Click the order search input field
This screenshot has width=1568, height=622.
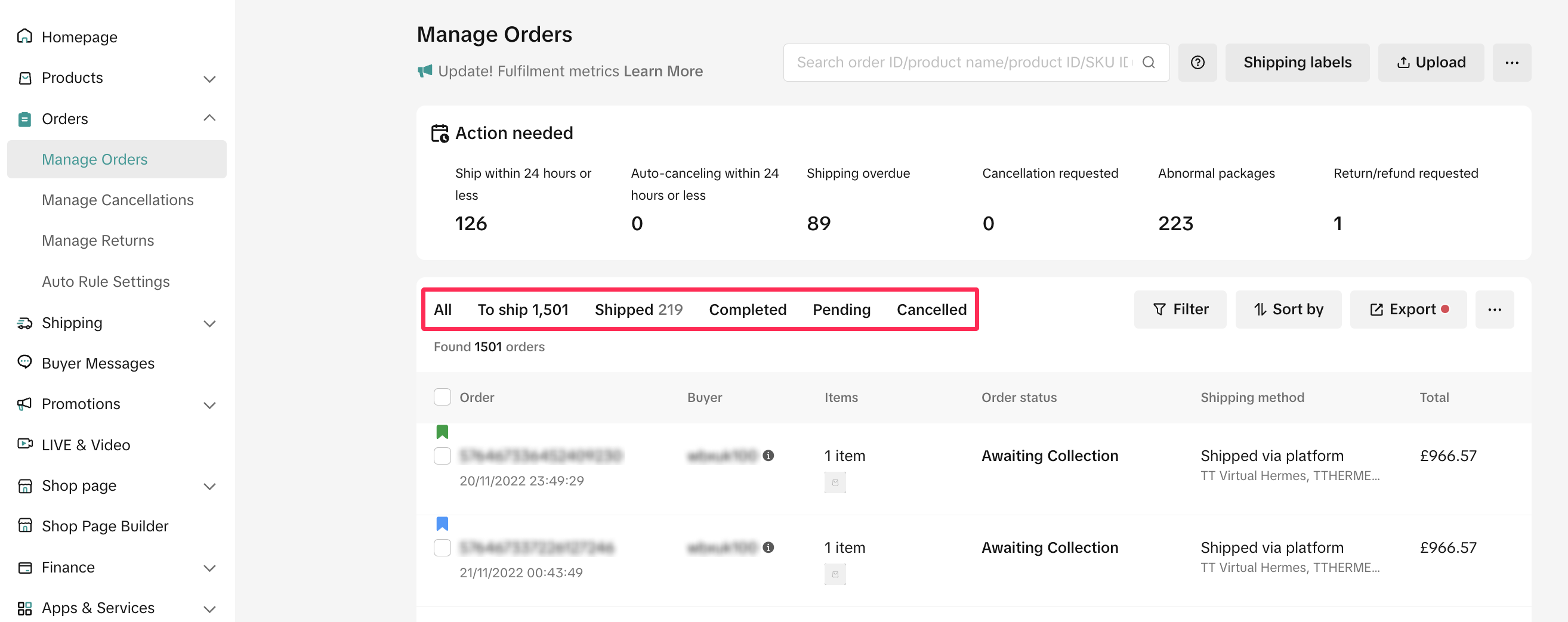tap(962, 63)
